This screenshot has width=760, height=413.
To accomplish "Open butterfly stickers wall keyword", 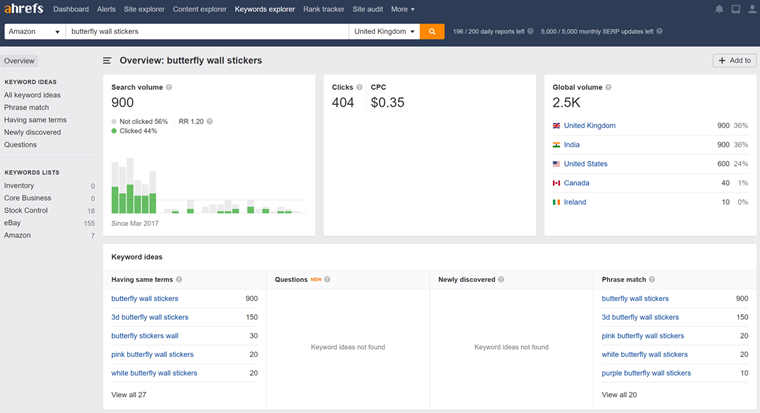I will 144,336.
